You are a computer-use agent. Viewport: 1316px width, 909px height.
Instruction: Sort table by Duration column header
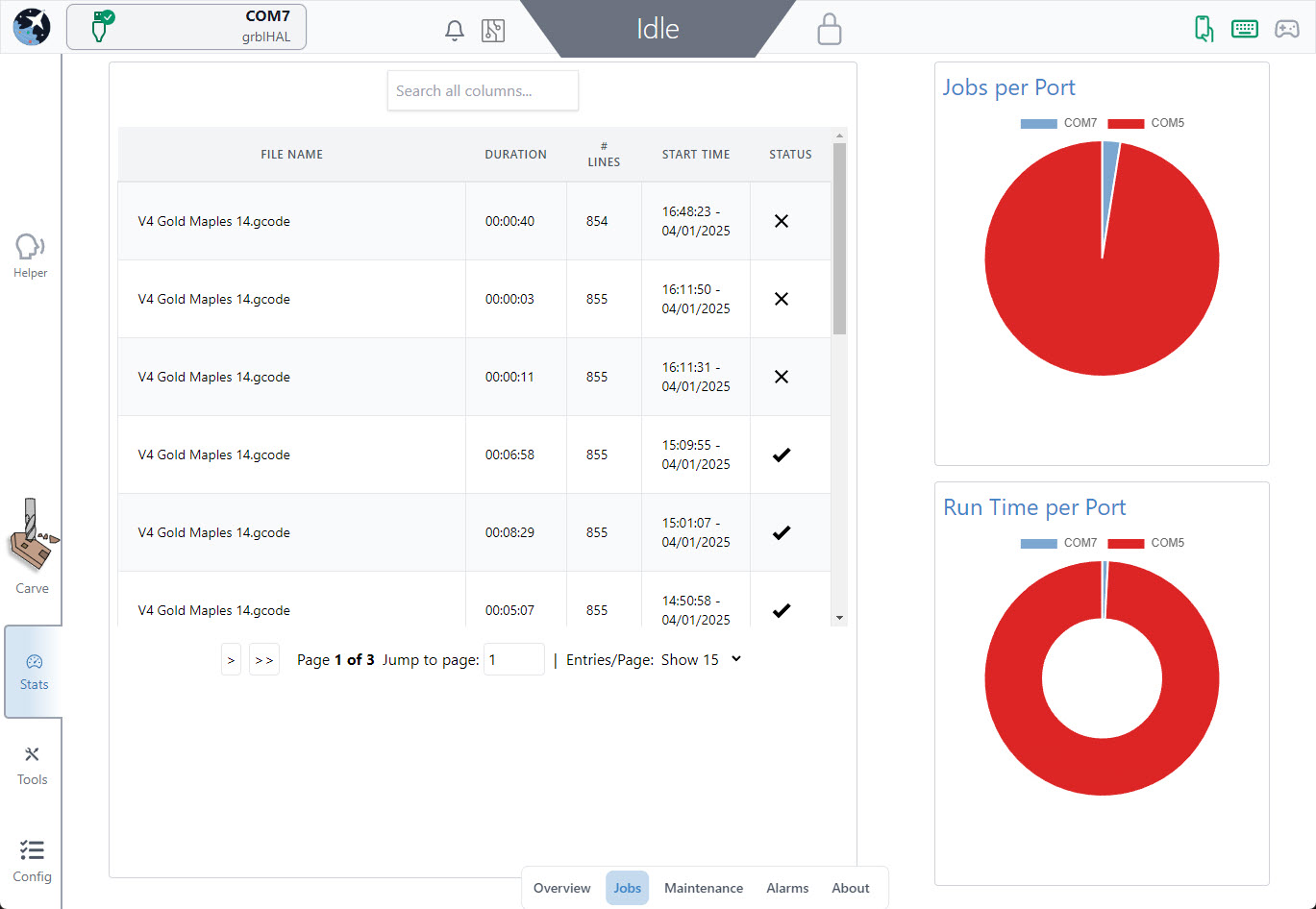pos(515,155)
